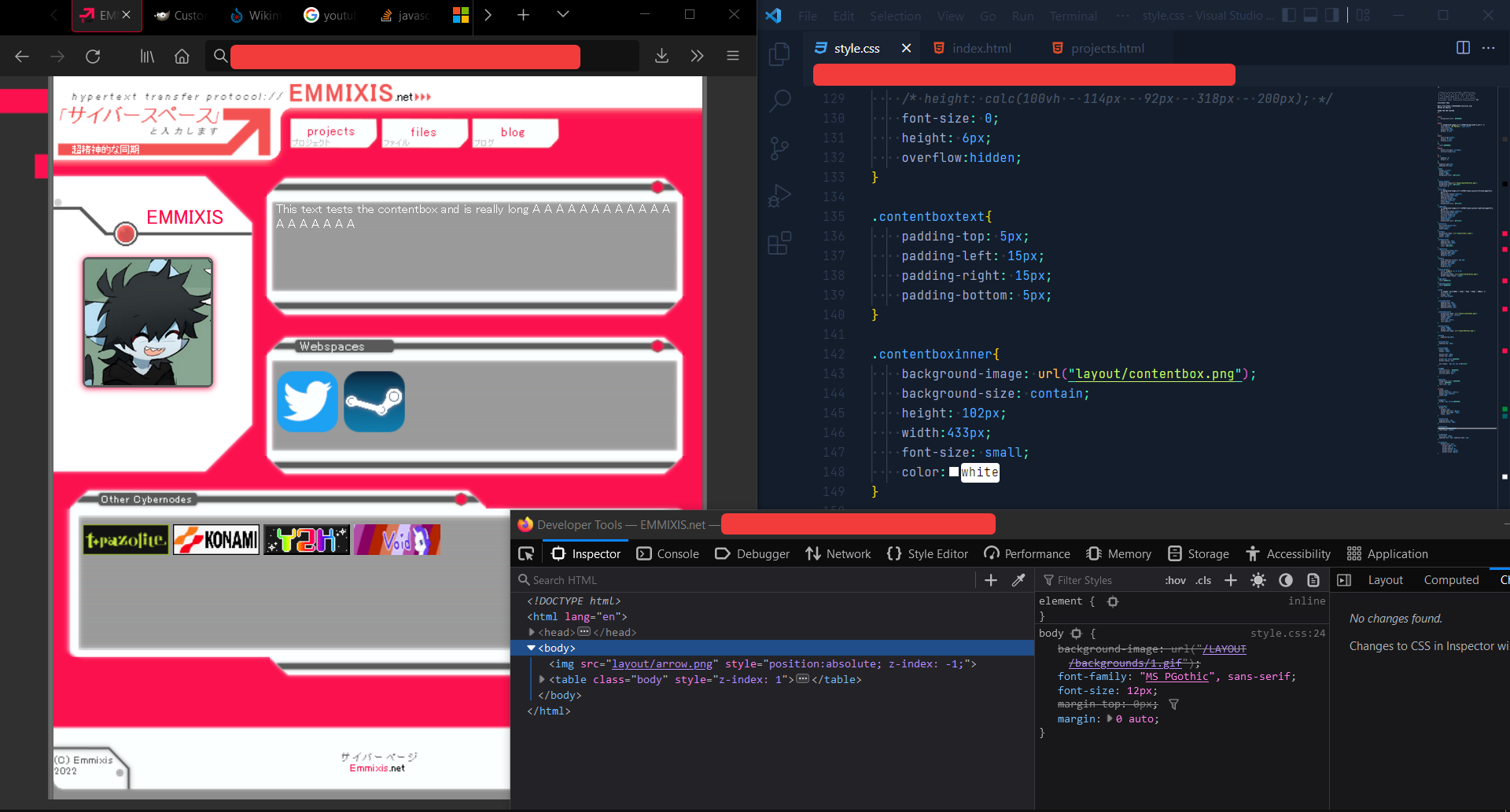Toggle print media simulation icon
This screenshot has height=812, width=1510.
coord(1313,580)
